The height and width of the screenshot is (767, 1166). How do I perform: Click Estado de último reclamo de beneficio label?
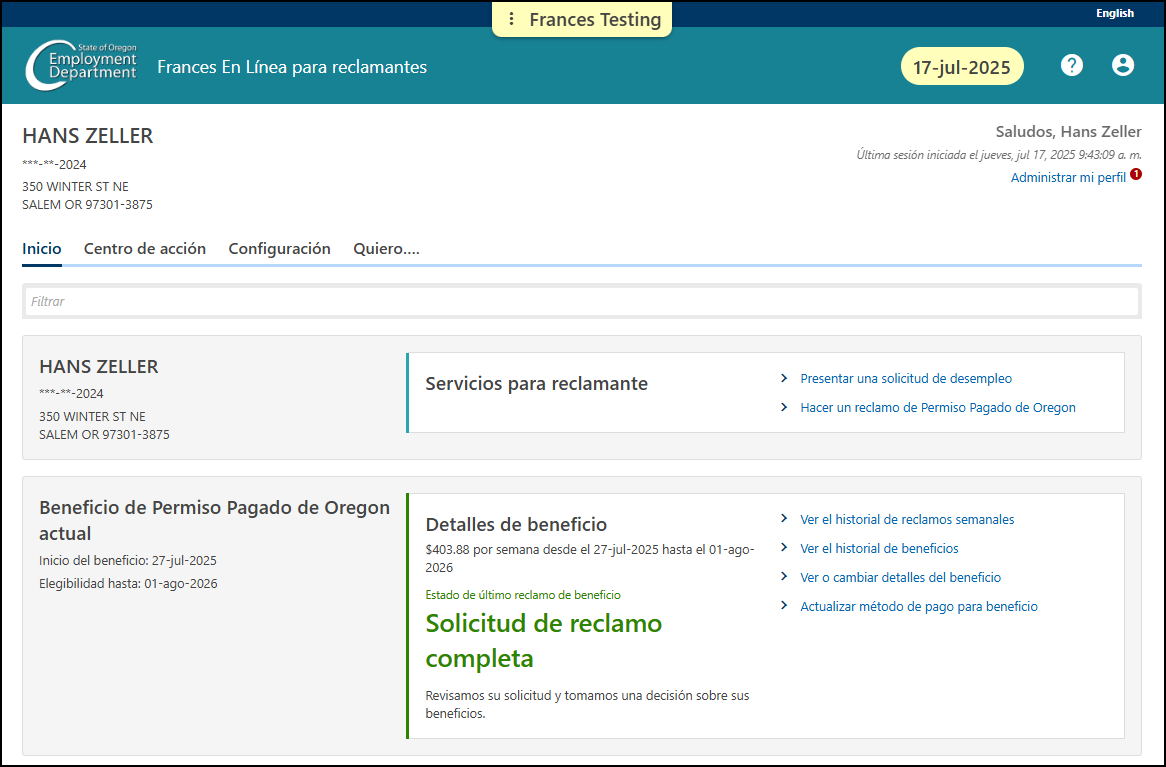(523, 595)
